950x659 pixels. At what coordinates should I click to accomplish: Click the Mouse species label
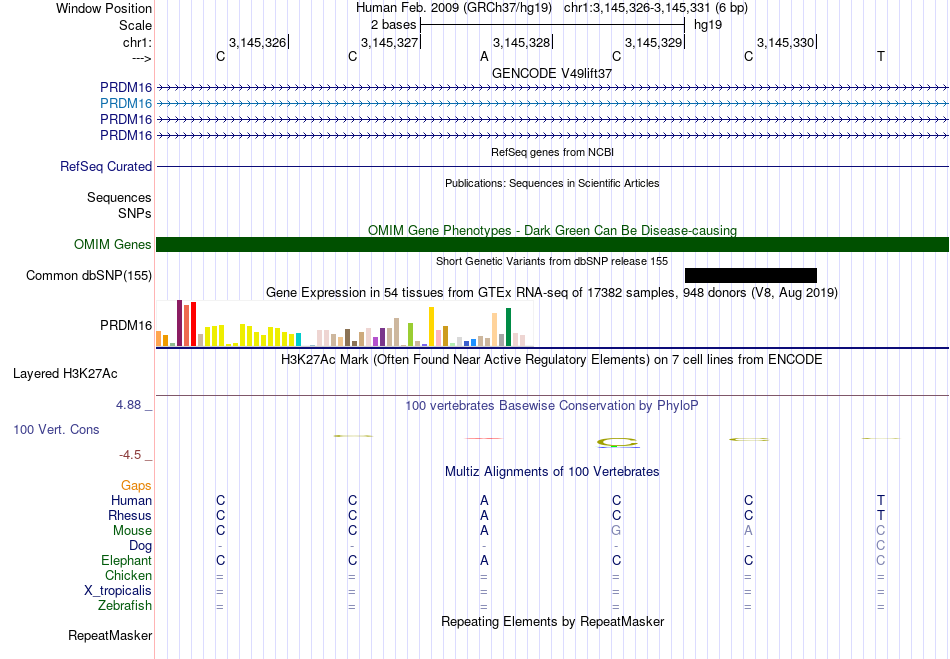click(x=132, y=531)
